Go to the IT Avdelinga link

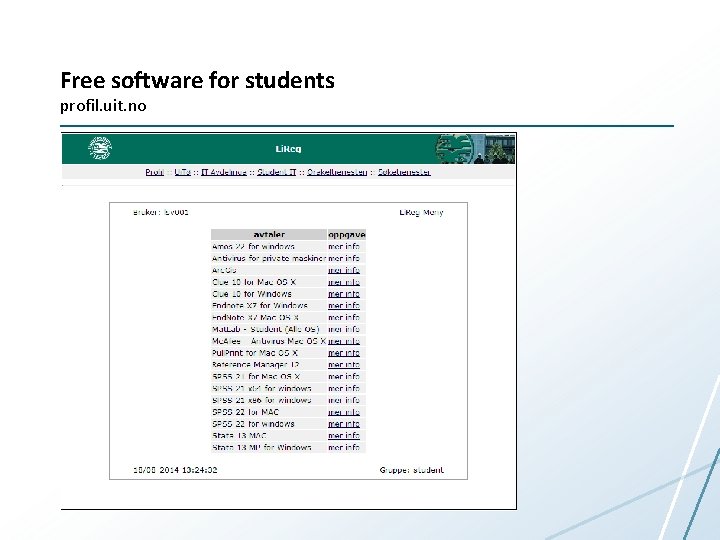[224, 172]
